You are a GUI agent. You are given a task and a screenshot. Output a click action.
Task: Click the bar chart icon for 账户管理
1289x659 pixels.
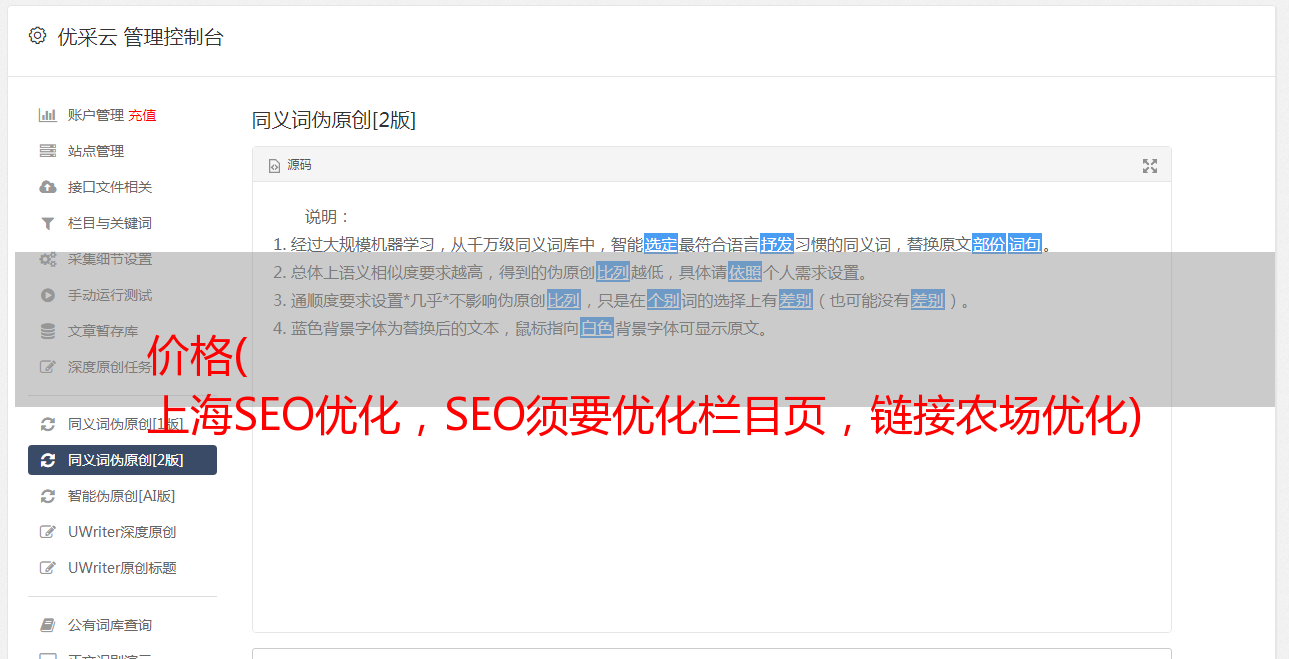47,115
